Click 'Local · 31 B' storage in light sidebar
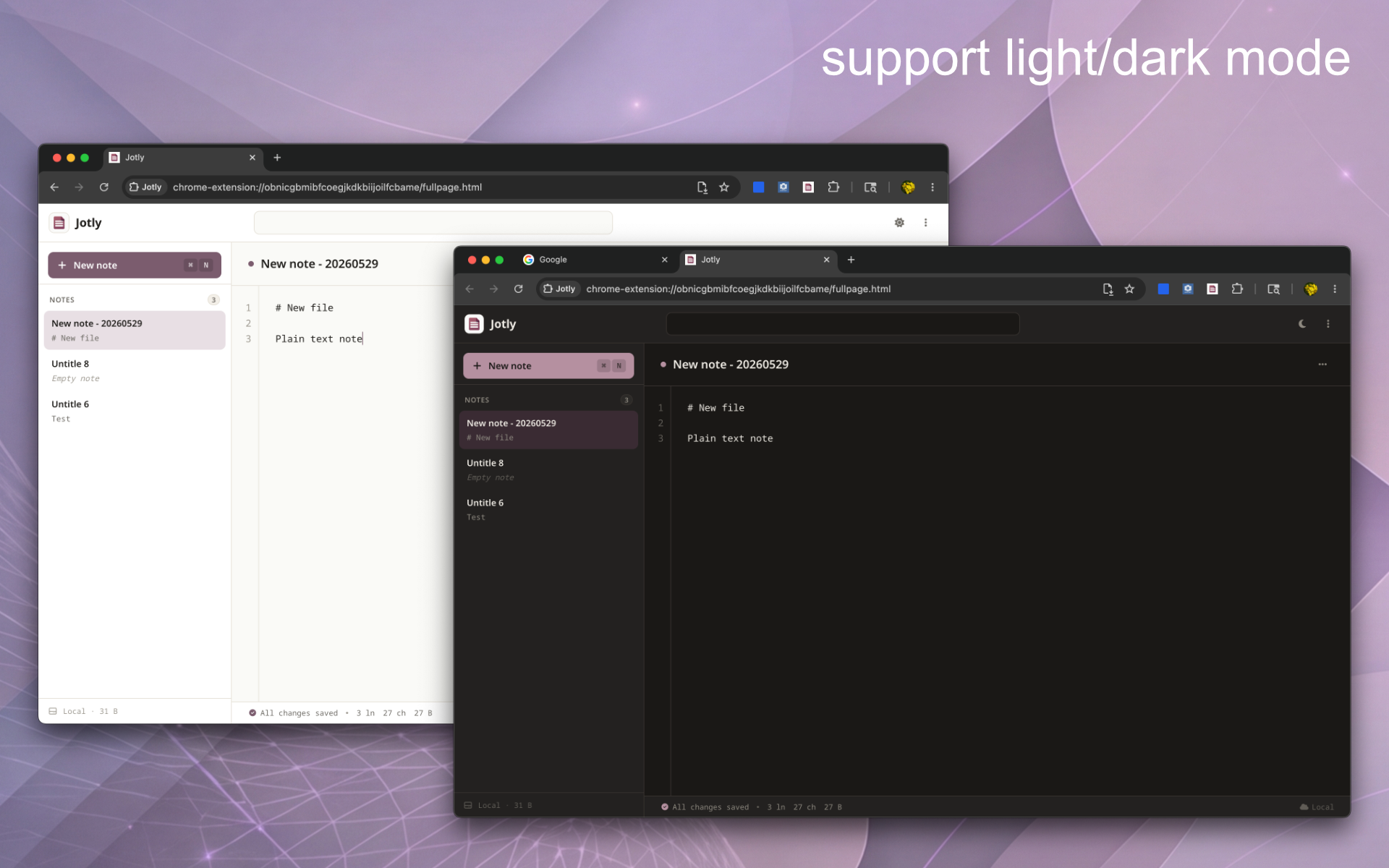This screenshot has width=1389, height=868. tap(83, 712)
